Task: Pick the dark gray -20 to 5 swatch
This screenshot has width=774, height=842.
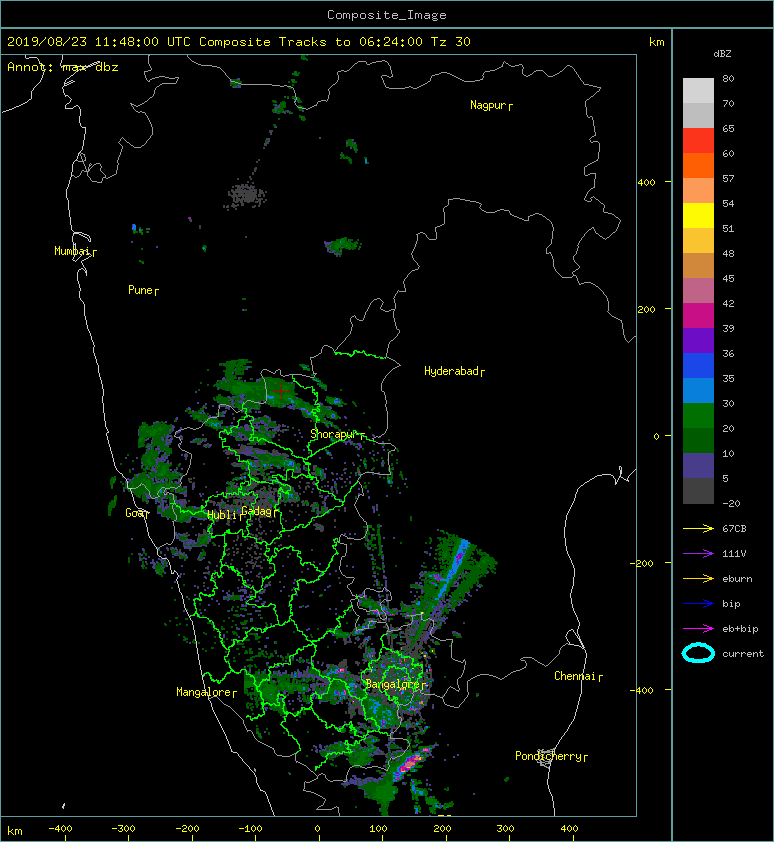Action: coord(698,490)
